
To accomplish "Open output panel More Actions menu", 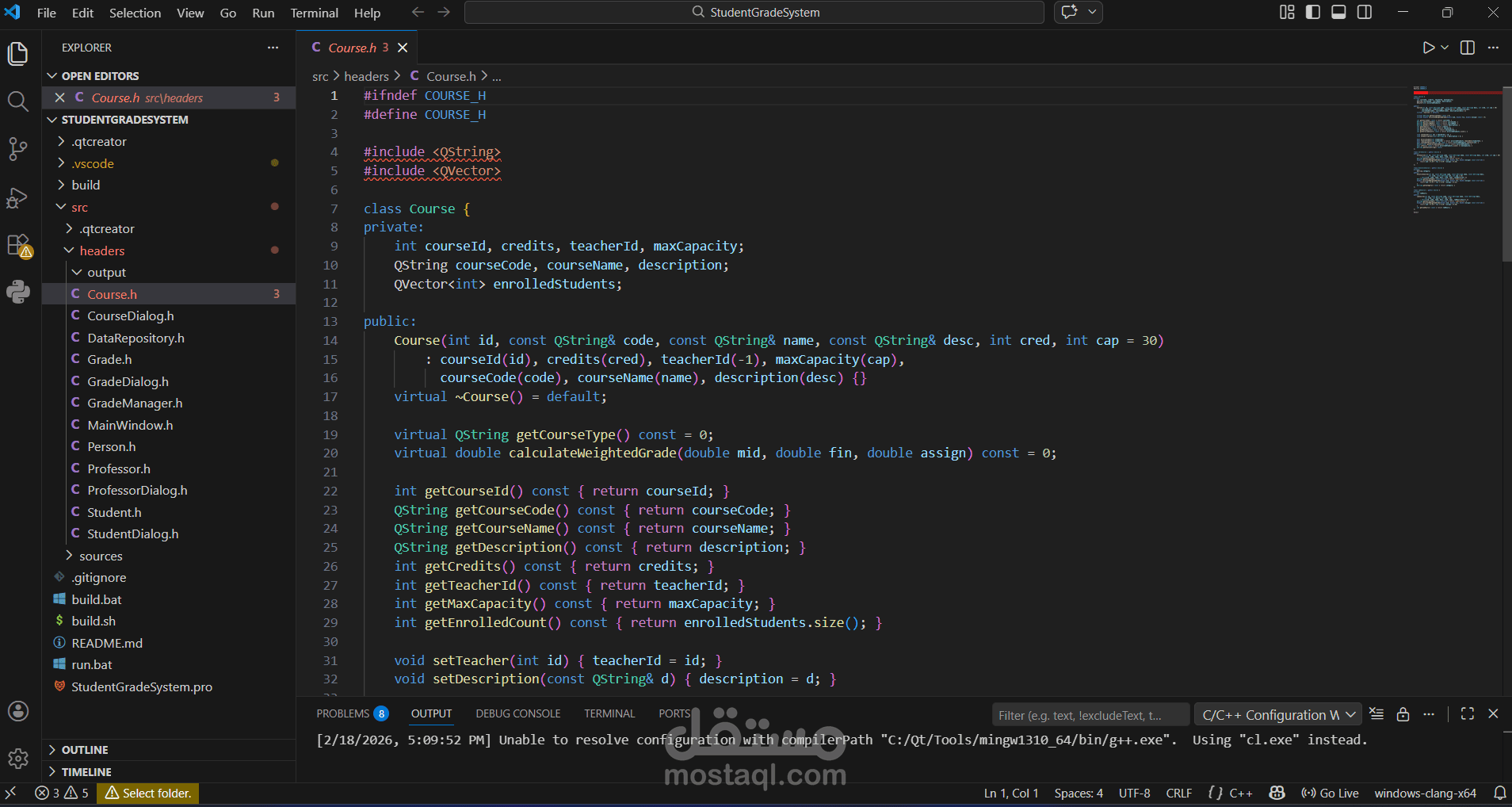I will [1429, 714].
